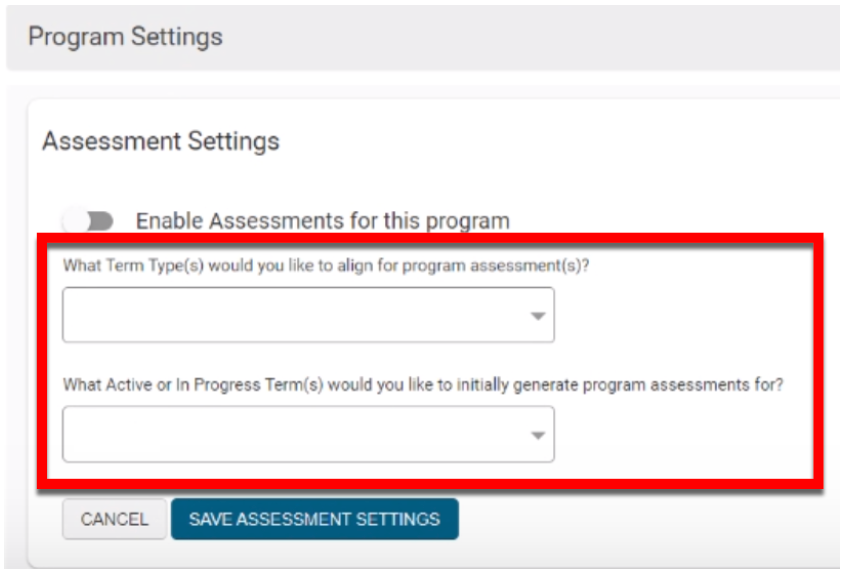Click the Program Settings page title
The height and width of the screenshot is (570, 842).
[125, 37]
